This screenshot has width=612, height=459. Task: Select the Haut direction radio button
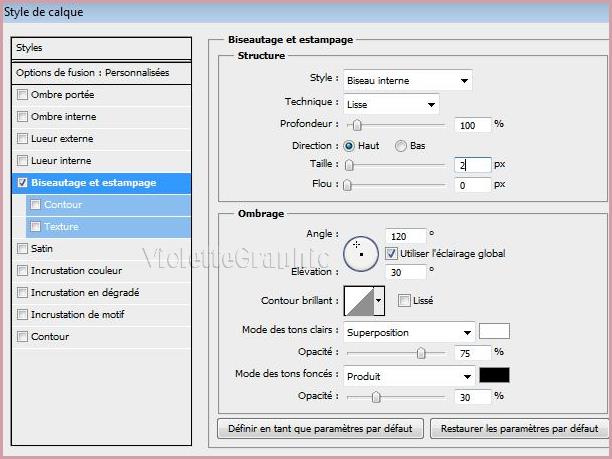349,146
